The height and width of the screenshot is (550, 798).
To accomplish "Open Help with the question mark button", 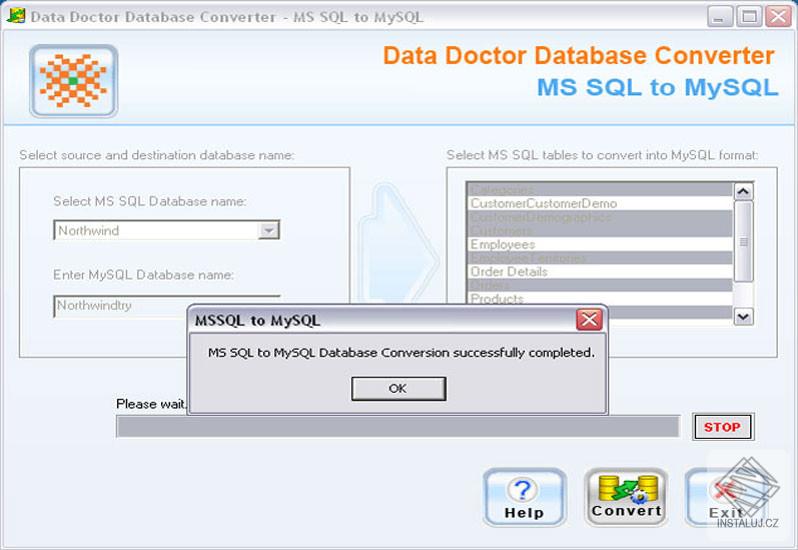I will coord(524,497).
